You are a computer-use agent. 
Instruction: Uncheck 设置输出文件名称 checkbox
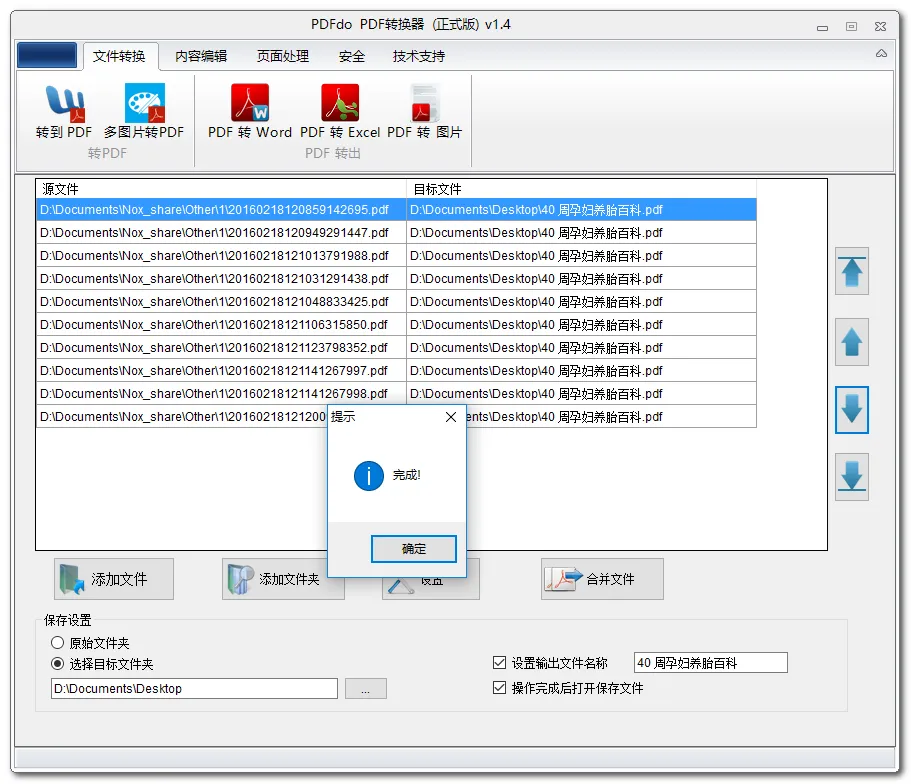click(500, 663)
